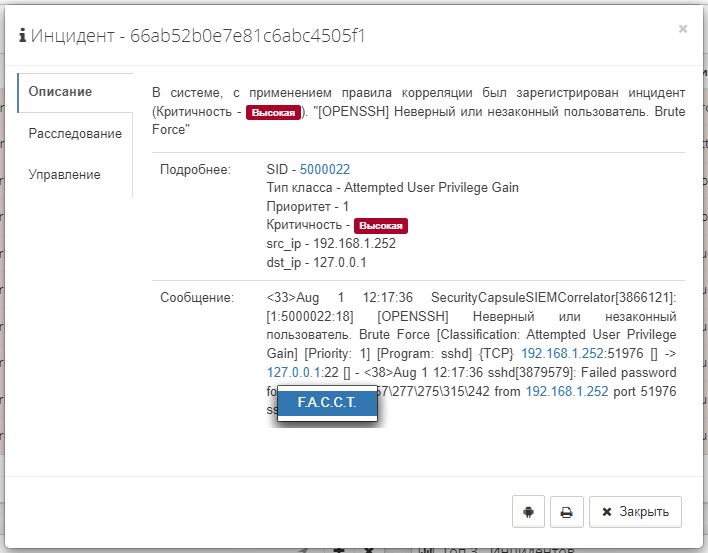Open the Описание tab
Viewport: 708px width, 553px height.
[75, 92]
